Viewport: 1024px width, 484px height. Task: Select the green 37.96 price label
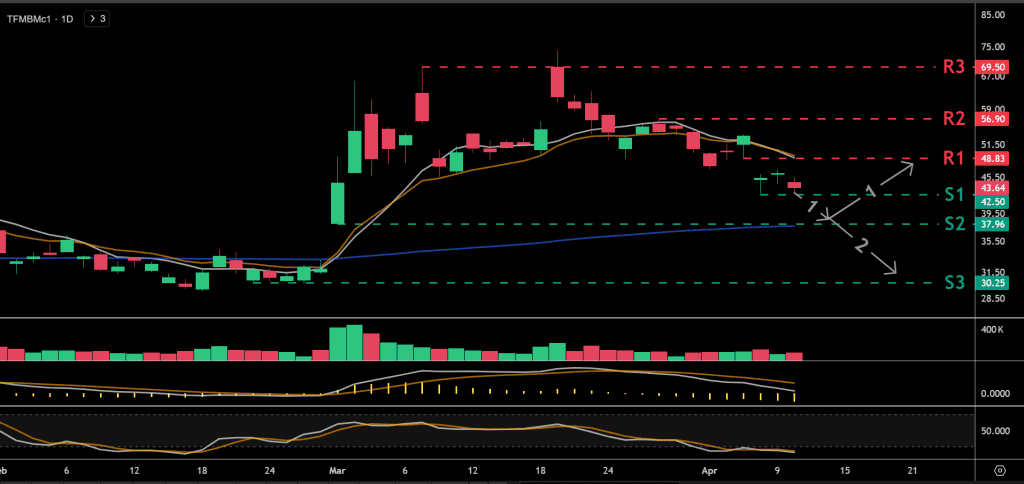(x=991, y=224)
